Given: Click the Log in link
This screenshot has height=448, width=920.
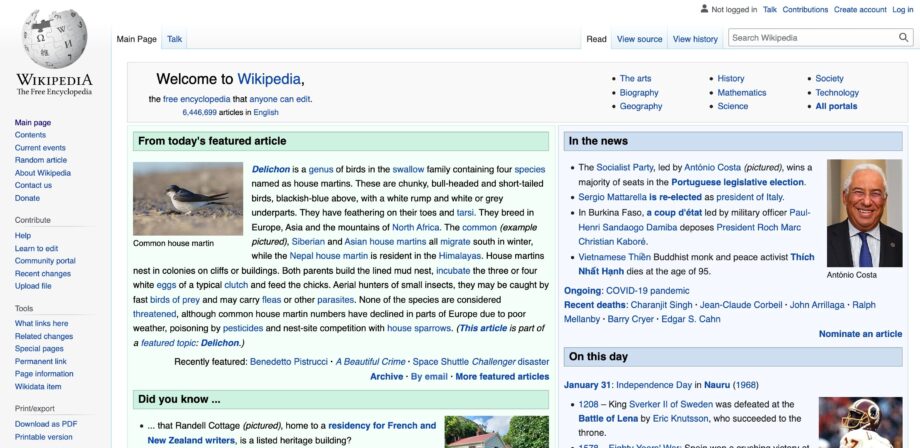Looking at the screenshot, I should click(x=902, y=9).
